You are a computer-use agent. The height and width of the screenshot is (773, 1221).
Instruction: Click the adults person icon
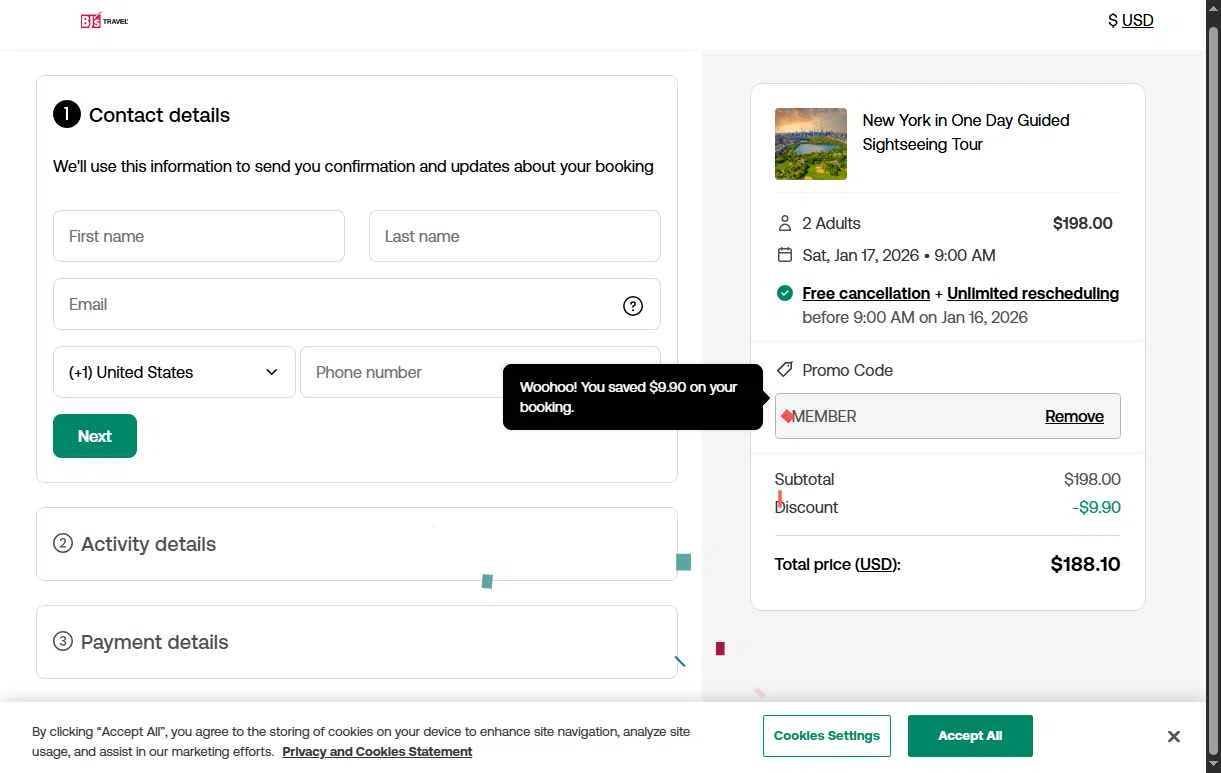click(x=785, y=223)
